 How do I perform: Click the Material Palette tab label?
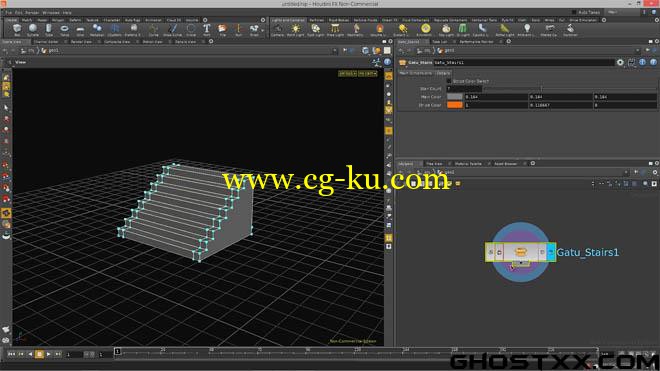pyautogui.click(x=468, y=163)
